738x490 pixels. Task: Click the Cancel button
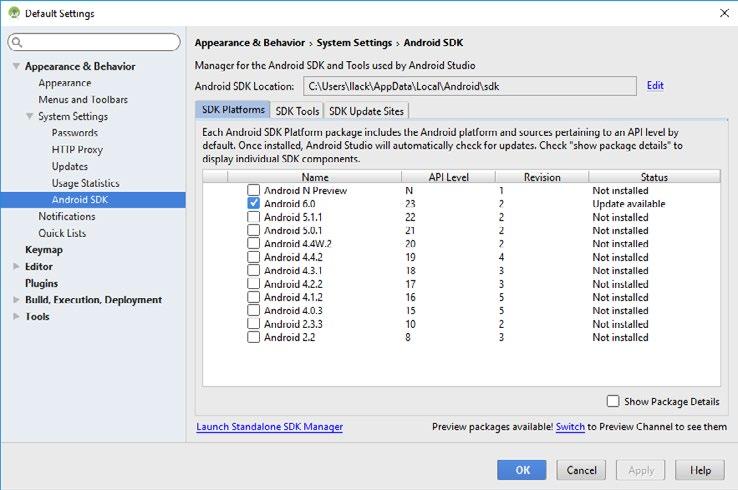pyautogui.click(x=581, y=470)
